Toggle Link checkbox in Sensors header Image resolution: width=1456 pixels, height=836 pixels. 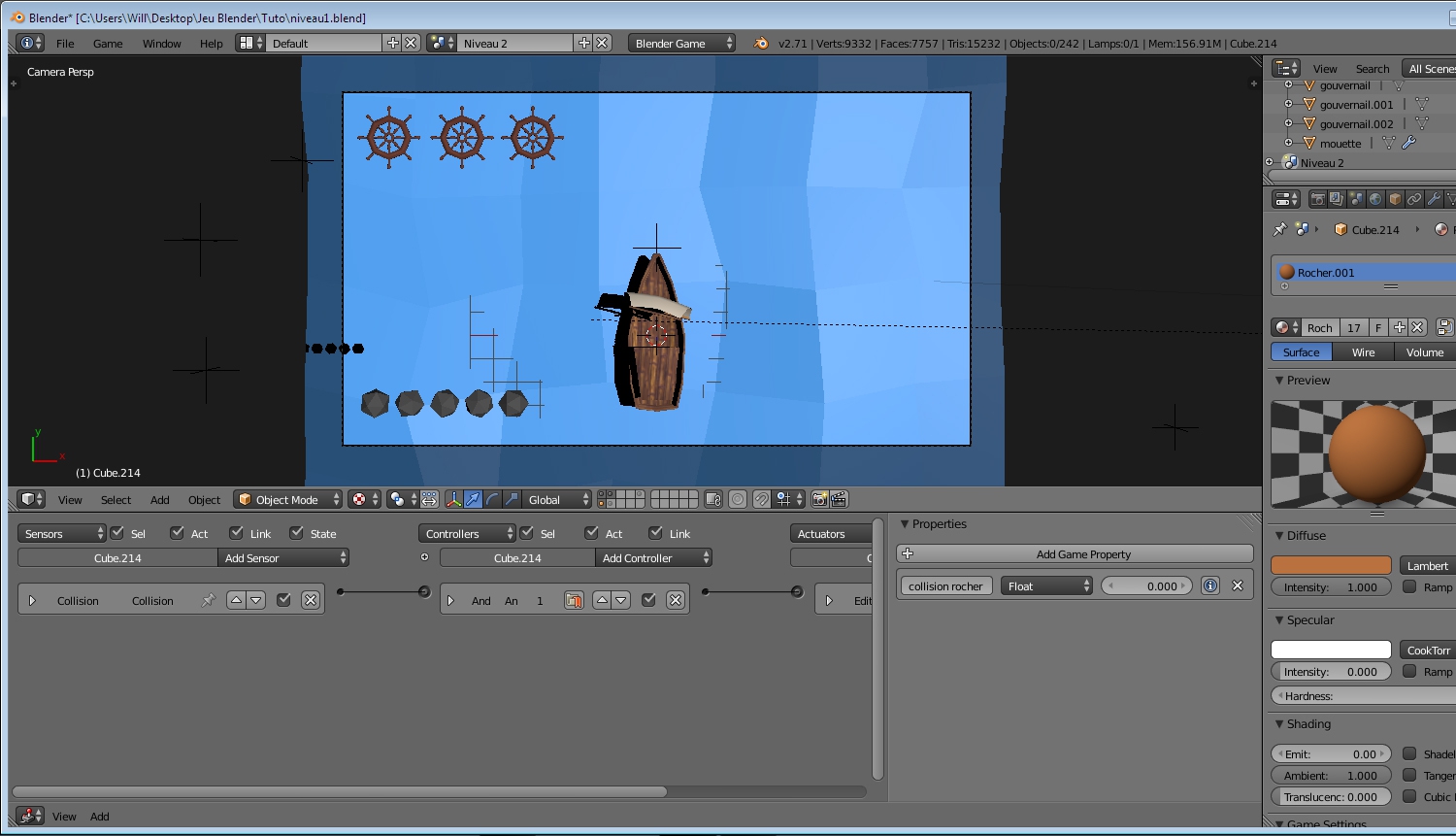click(236, 532)
